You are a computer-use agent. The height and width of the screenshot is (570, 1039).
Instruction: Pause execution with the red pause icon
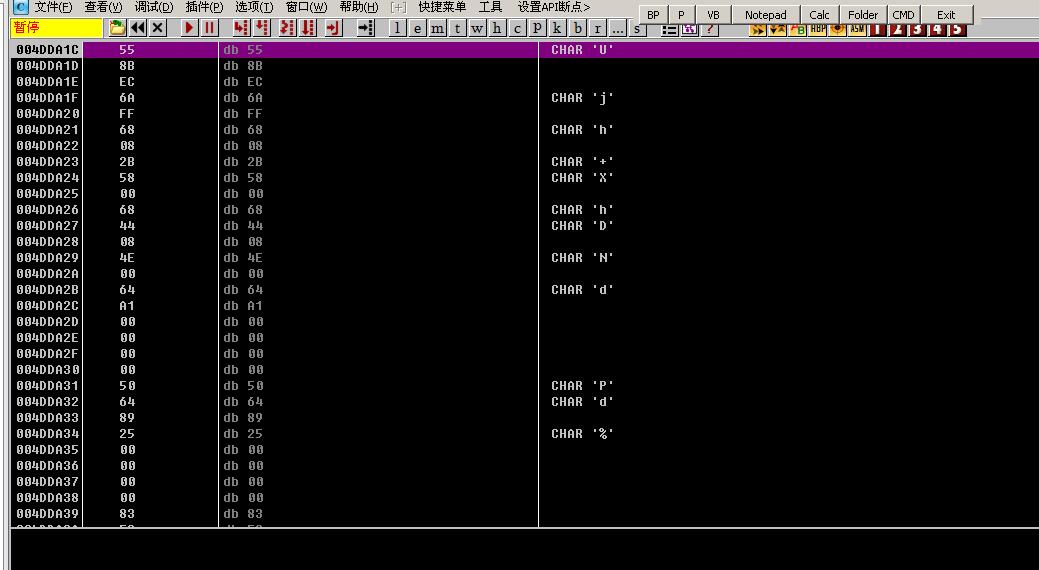pos(209,28)
